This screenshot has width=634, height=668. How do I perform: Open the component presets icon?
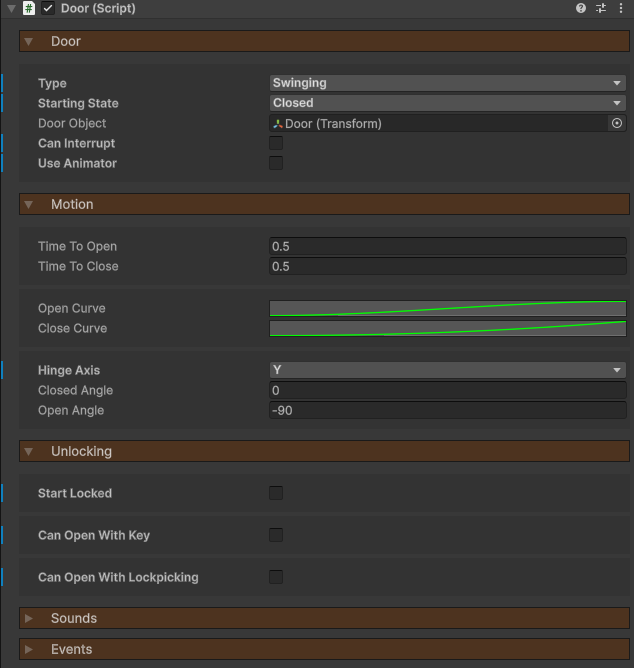(x=601, y=8)
